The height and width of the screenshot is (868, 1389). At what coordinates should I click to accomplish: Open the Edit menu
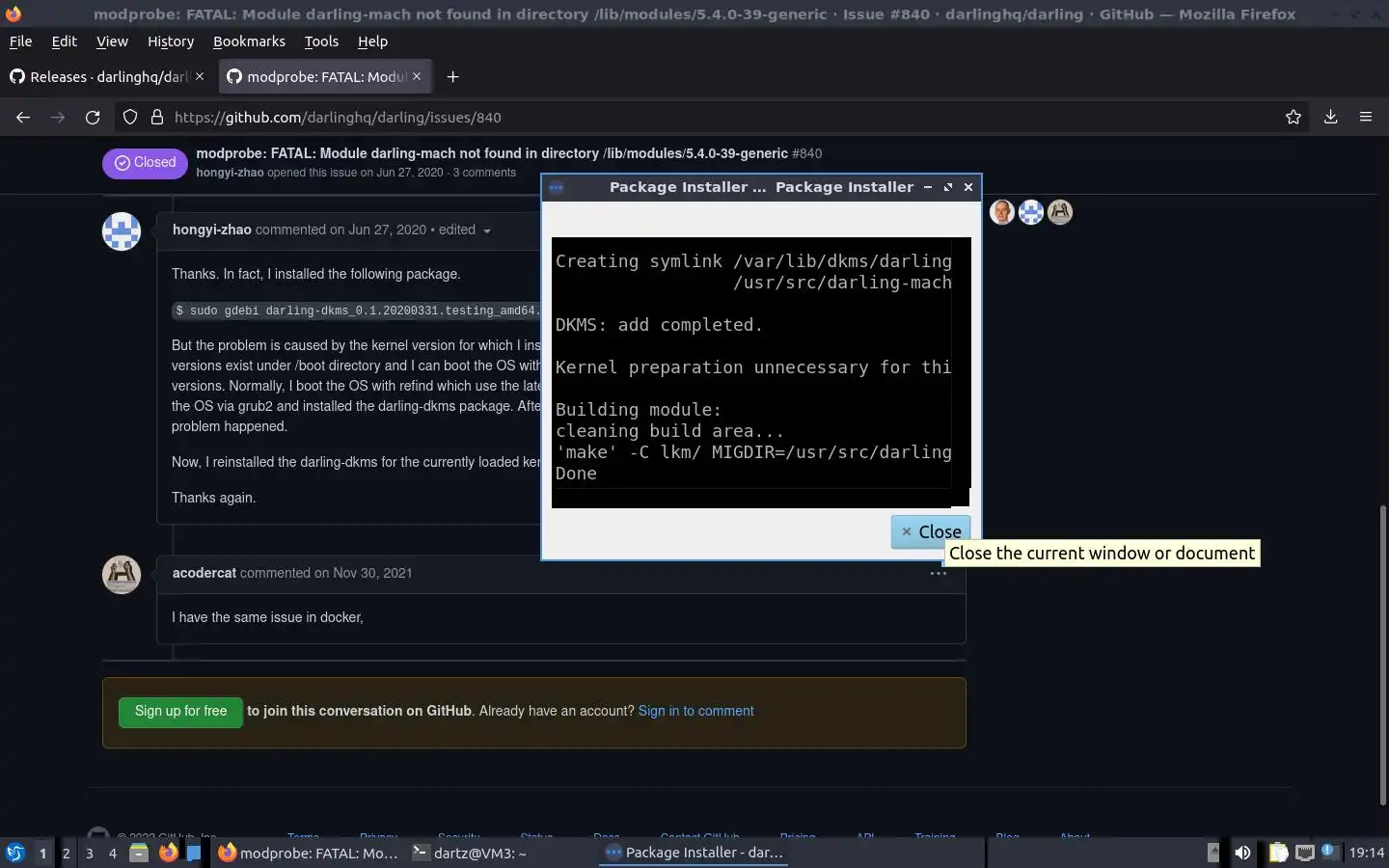tap(65, 41)
